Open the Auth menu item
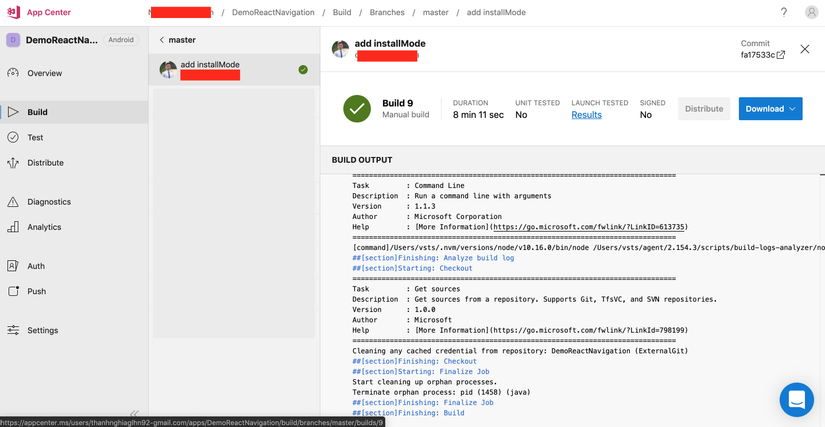 click(x=74, y=266)
